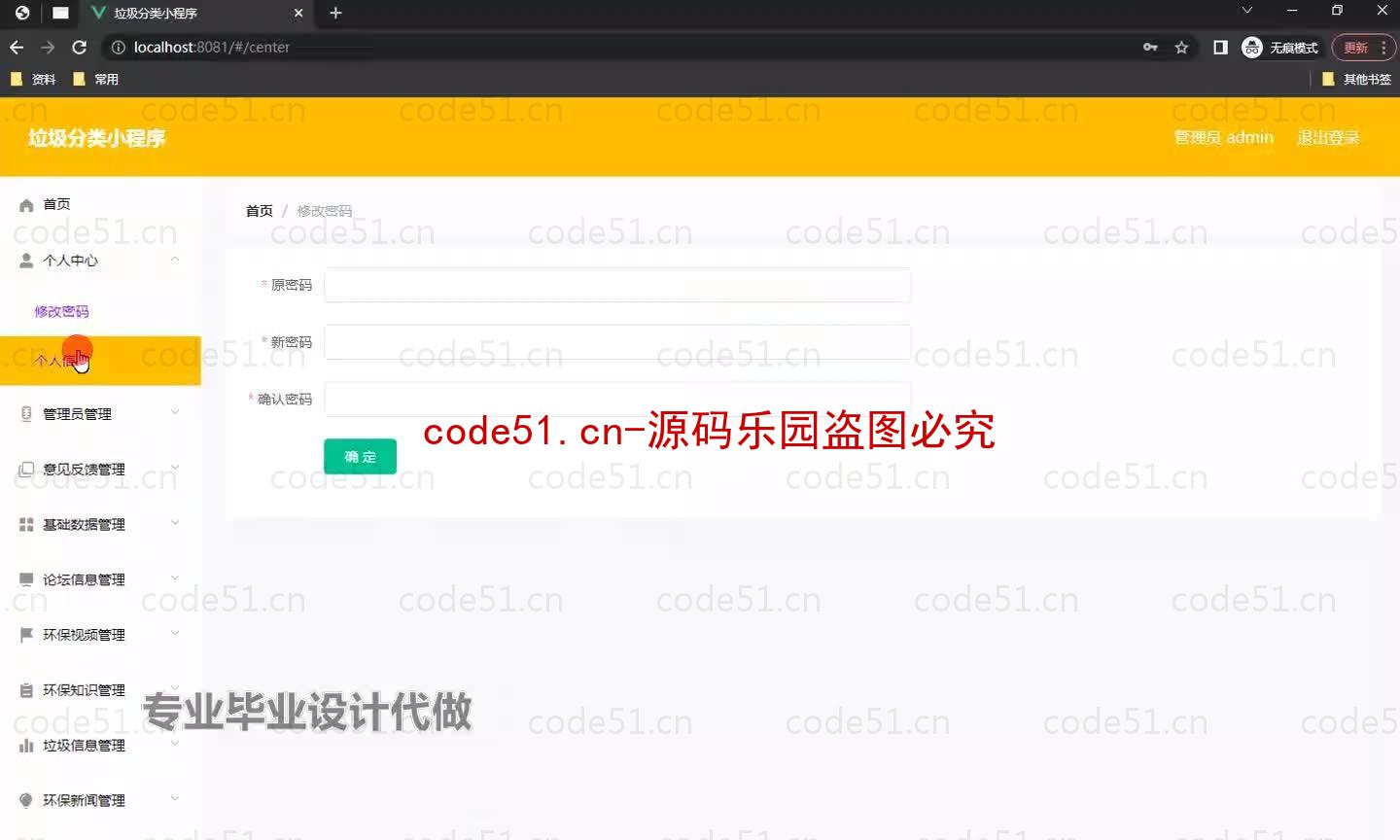
Task: Focus the 新密码 input field
Action: coord(617,342)
